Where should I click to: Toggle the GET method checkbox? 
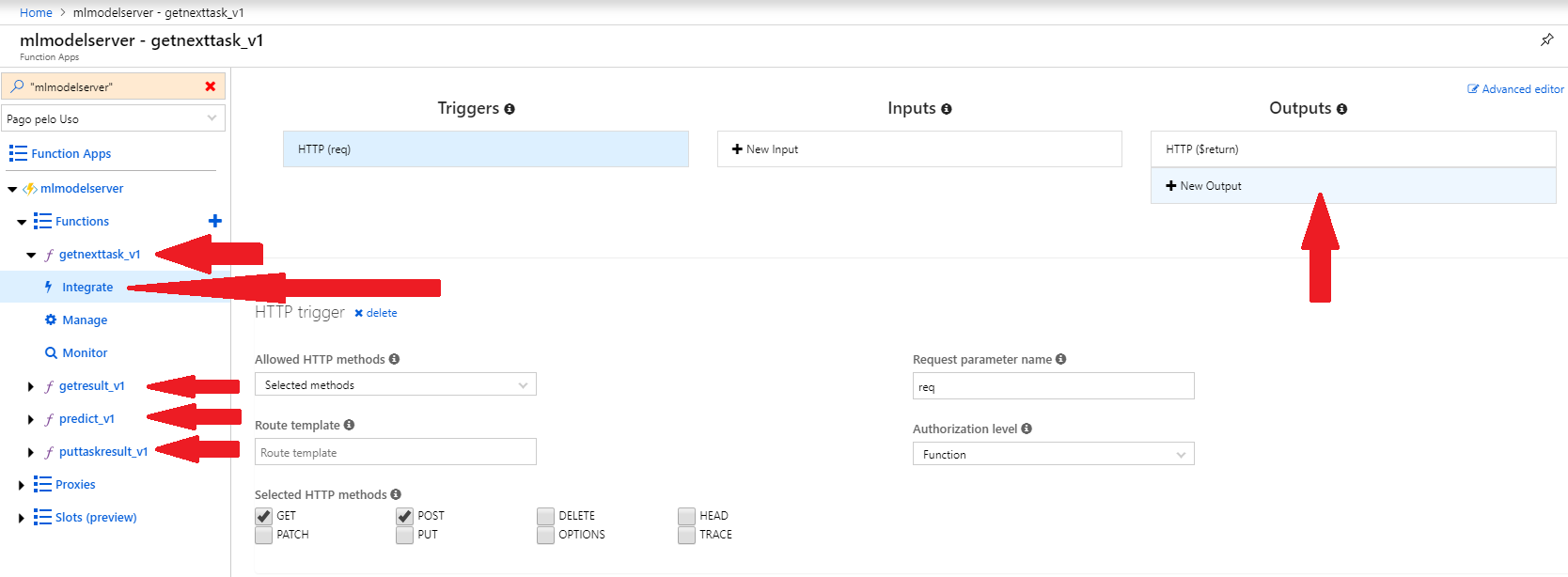(x=263, y=516)
